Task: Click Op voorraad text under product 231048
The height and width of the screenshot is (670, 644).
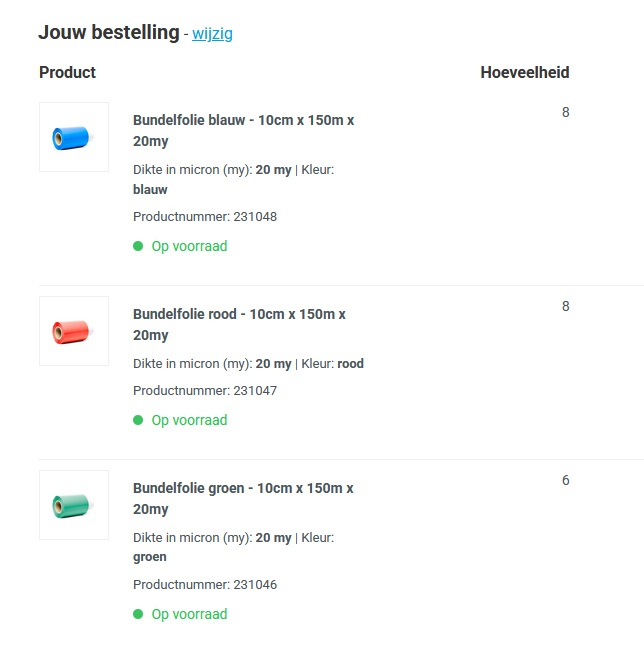Action: click(x=189, y=247)
